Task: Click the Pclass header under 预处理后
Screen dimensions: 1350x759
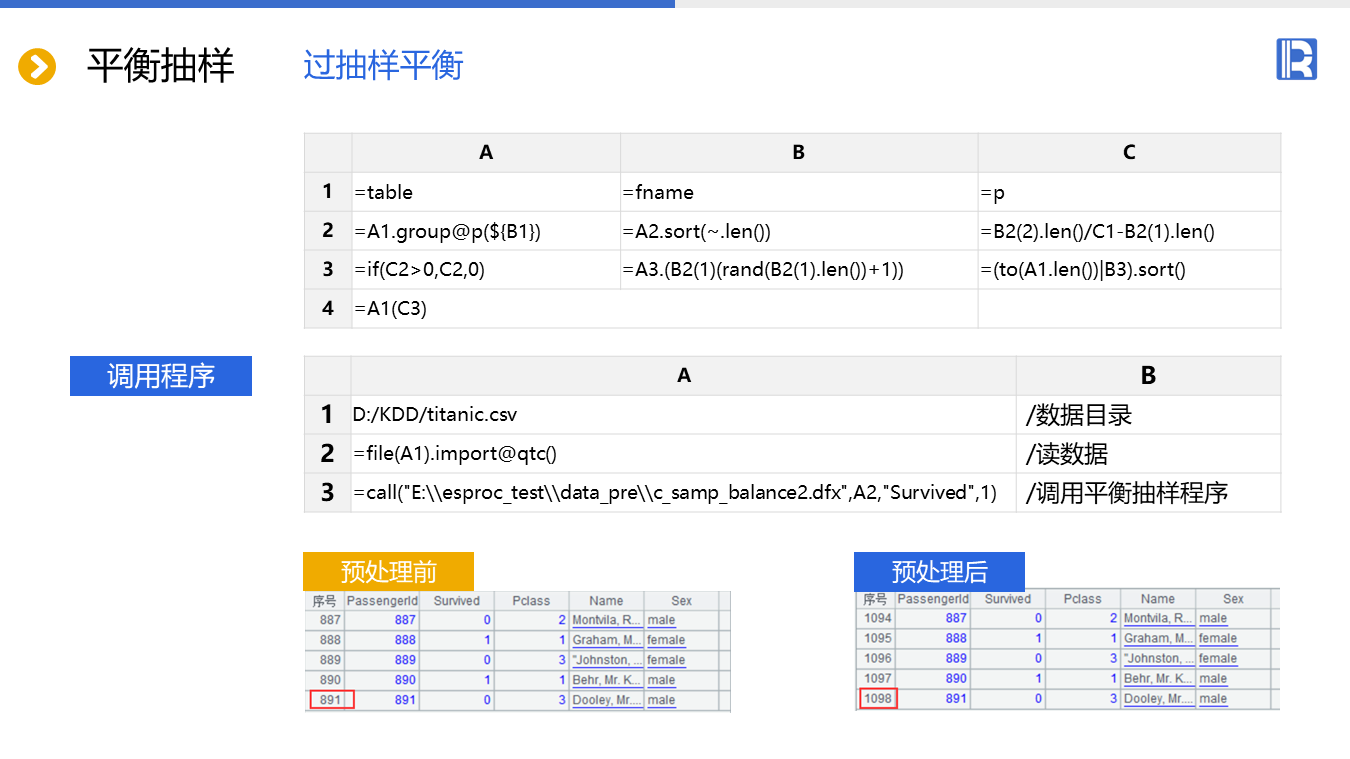Action: tap(1083, 599)
